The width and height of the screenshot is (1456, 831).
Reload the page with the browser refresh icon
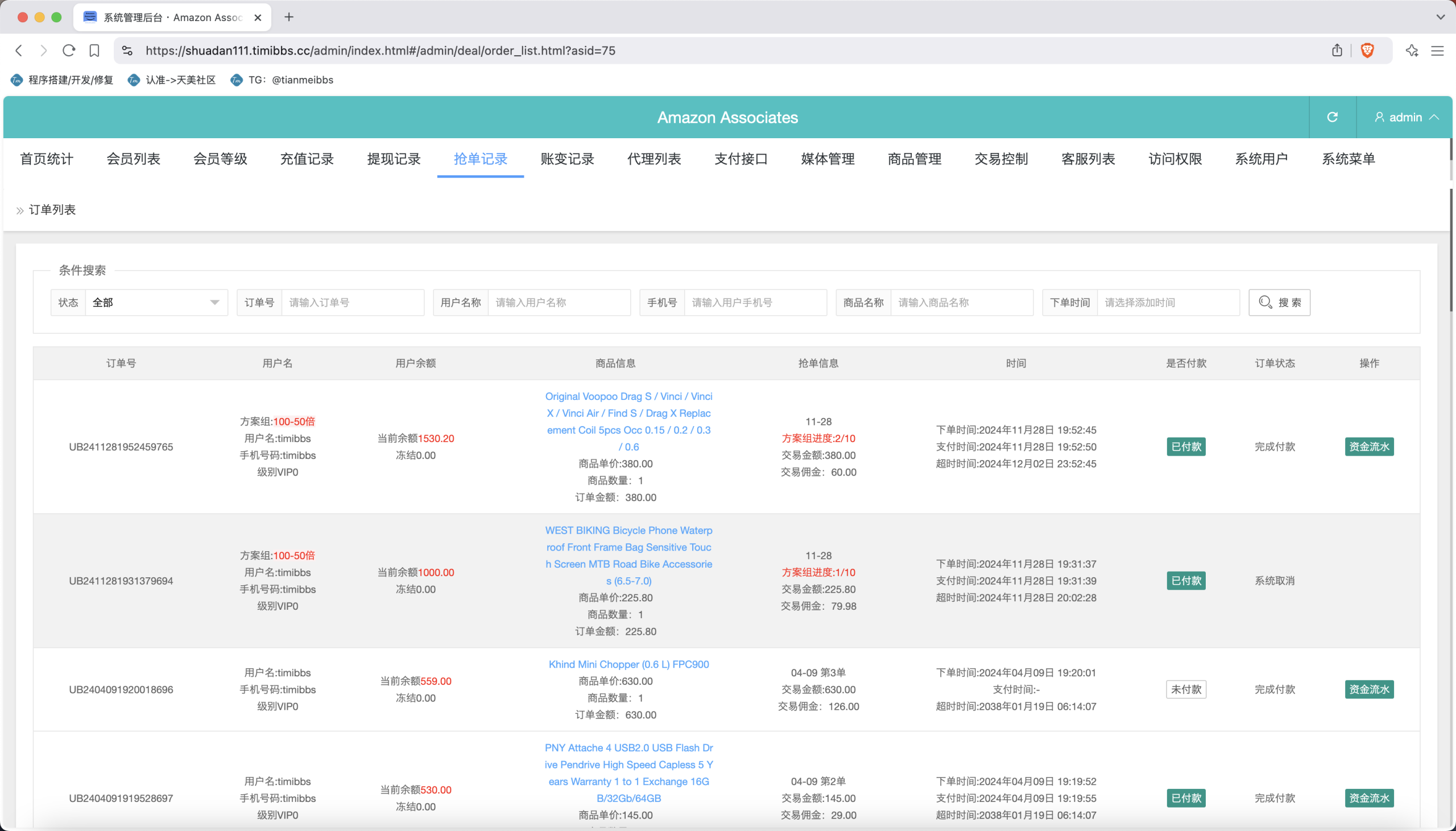[68, 50]
